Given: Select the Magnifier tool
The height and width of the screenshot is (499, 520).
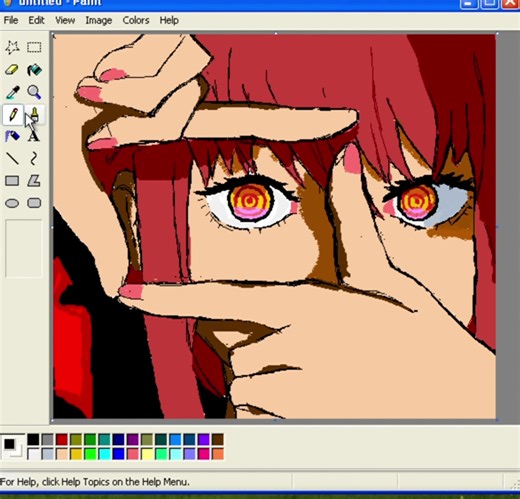Looking at the screenshot, I should pyautogui.click(x=34, y=92).
